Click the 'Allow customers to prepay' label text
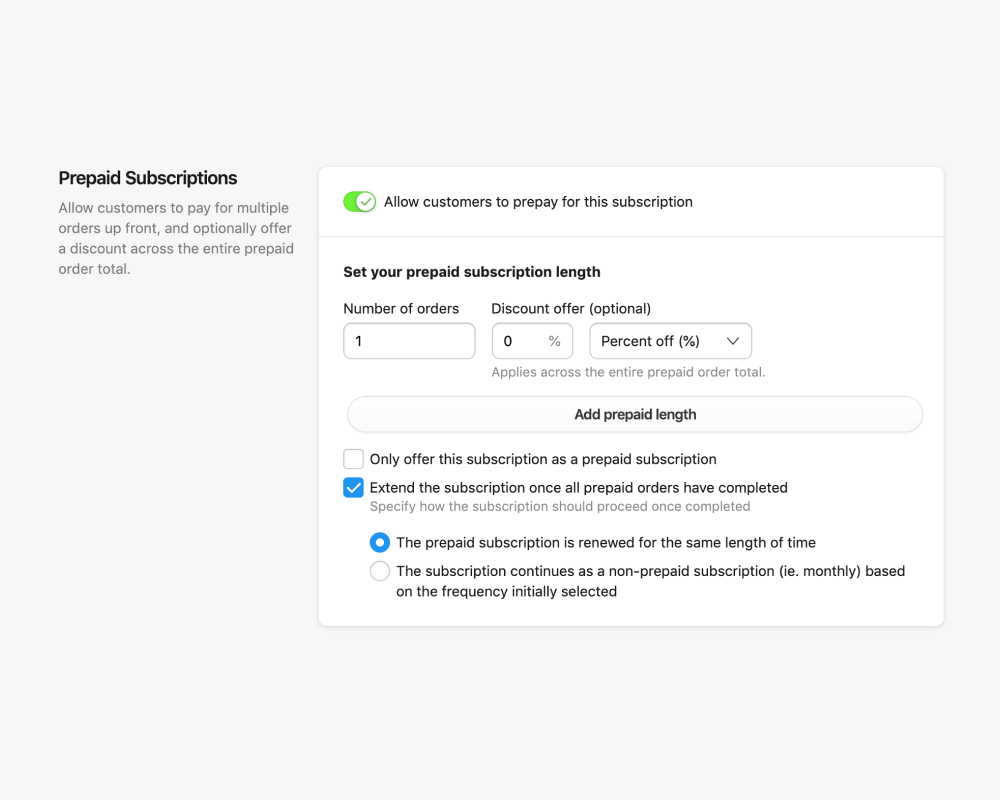The height and width of the screenshot is (800, 1000). point(538,202)
